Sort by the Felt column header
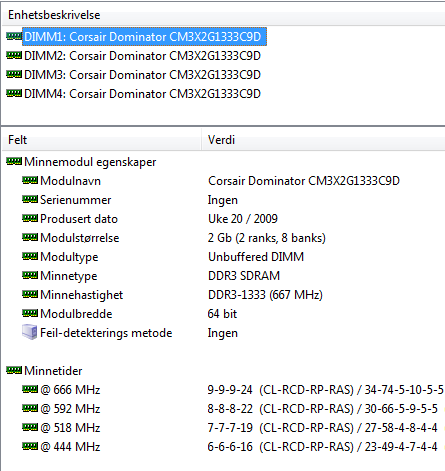 (101, 140)
